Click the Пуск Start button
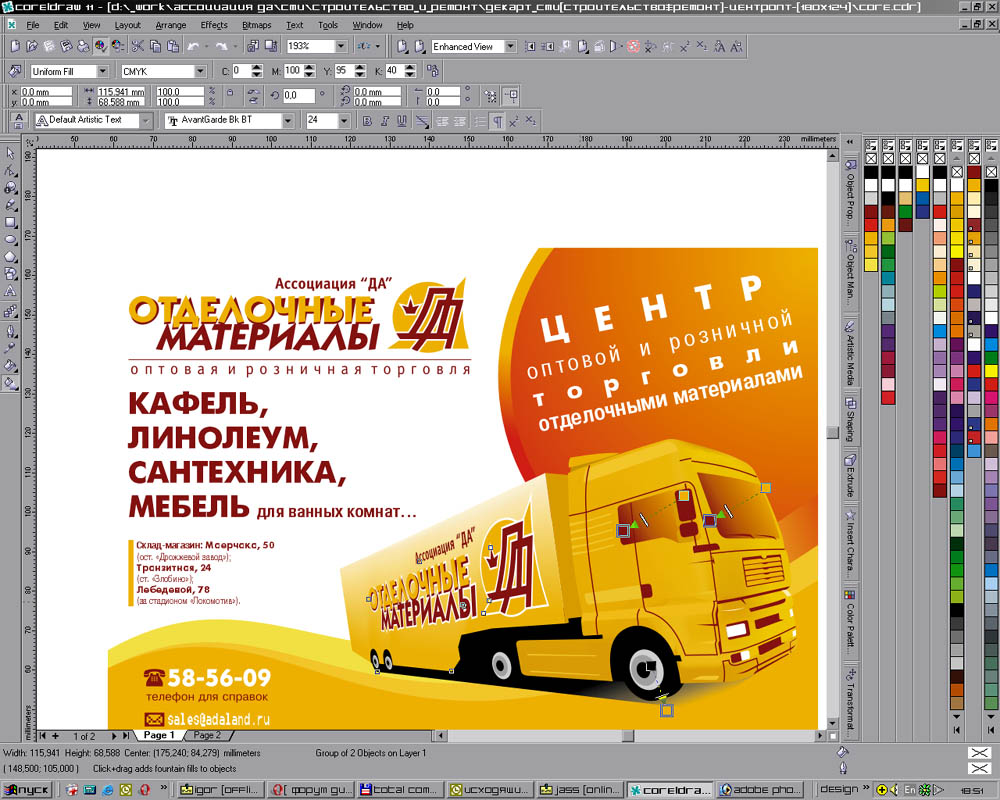Viewport: 1000px width, 800px height. [26, 790]
